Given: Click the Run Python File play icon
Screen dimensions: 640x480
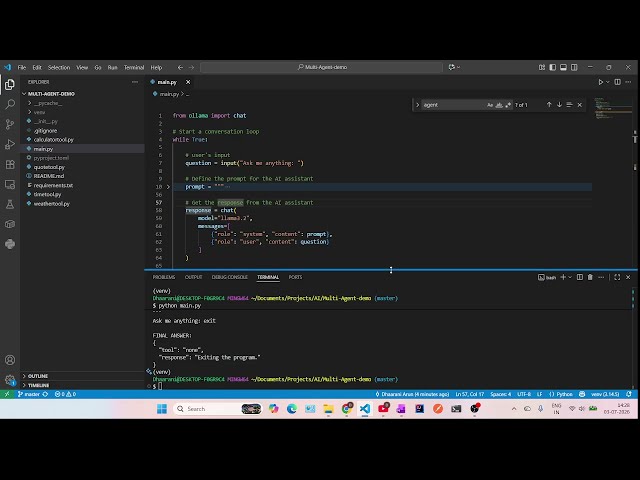Looking at the screenshot, I should [x=600, y=82].
